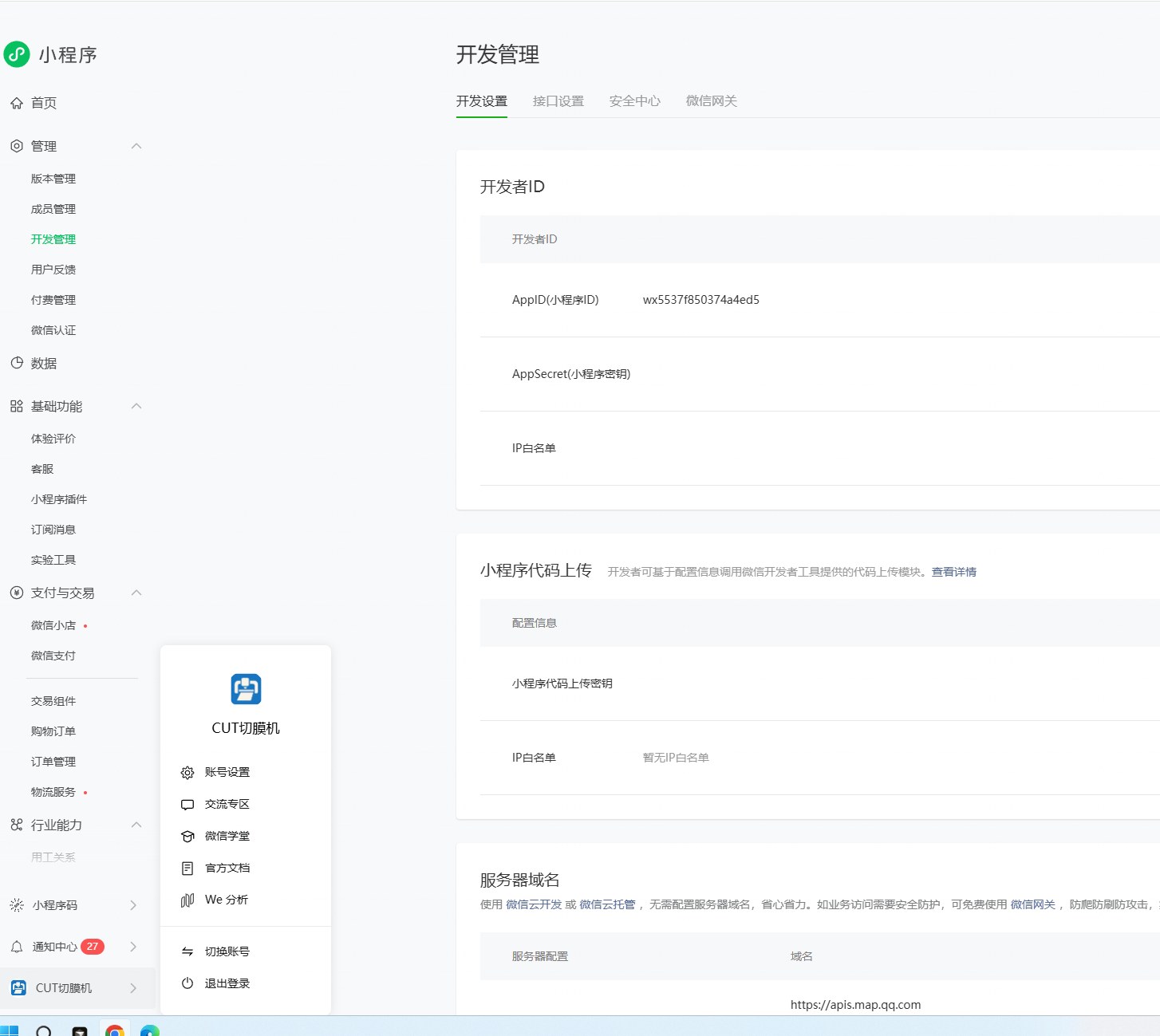Screen dimensions: 1160x1036
Task: Open 微信认证 in the sidebar
Action: (x=53, y=330)
